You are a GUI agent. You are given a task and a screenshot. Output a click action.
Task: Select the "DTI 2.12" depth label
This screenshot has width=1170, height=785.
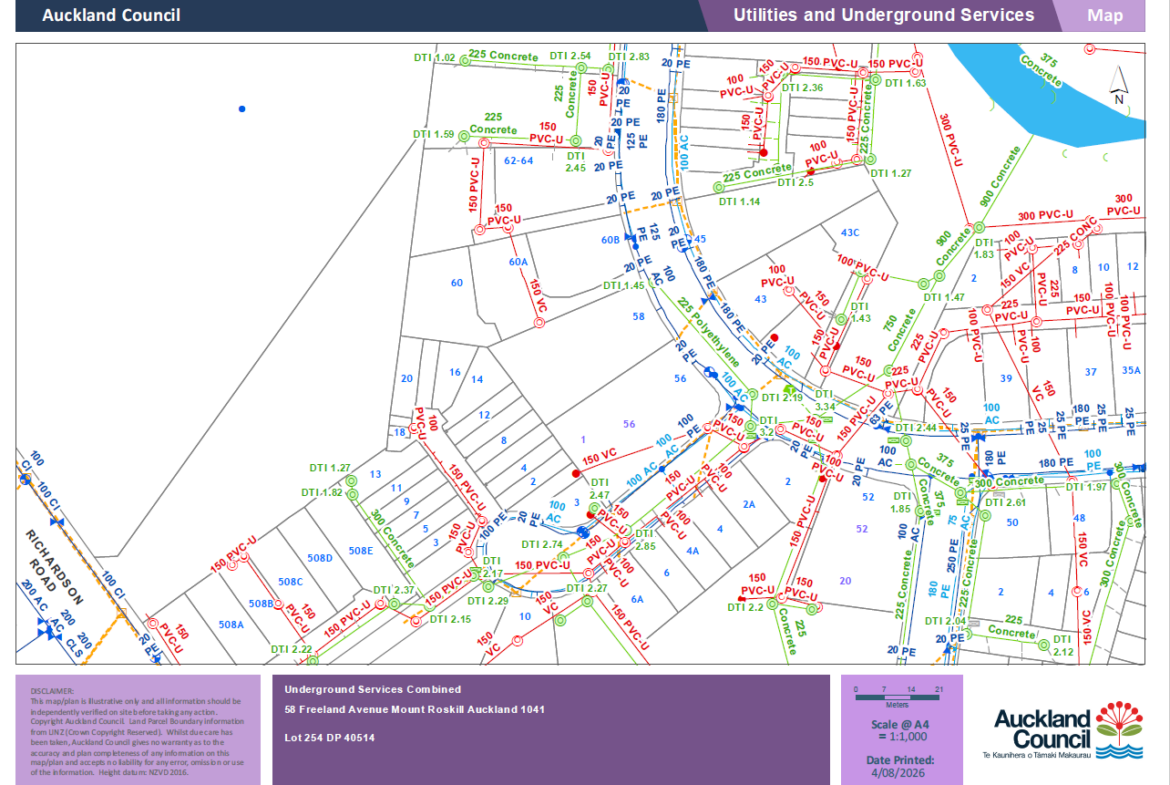tap(1063, 646)
